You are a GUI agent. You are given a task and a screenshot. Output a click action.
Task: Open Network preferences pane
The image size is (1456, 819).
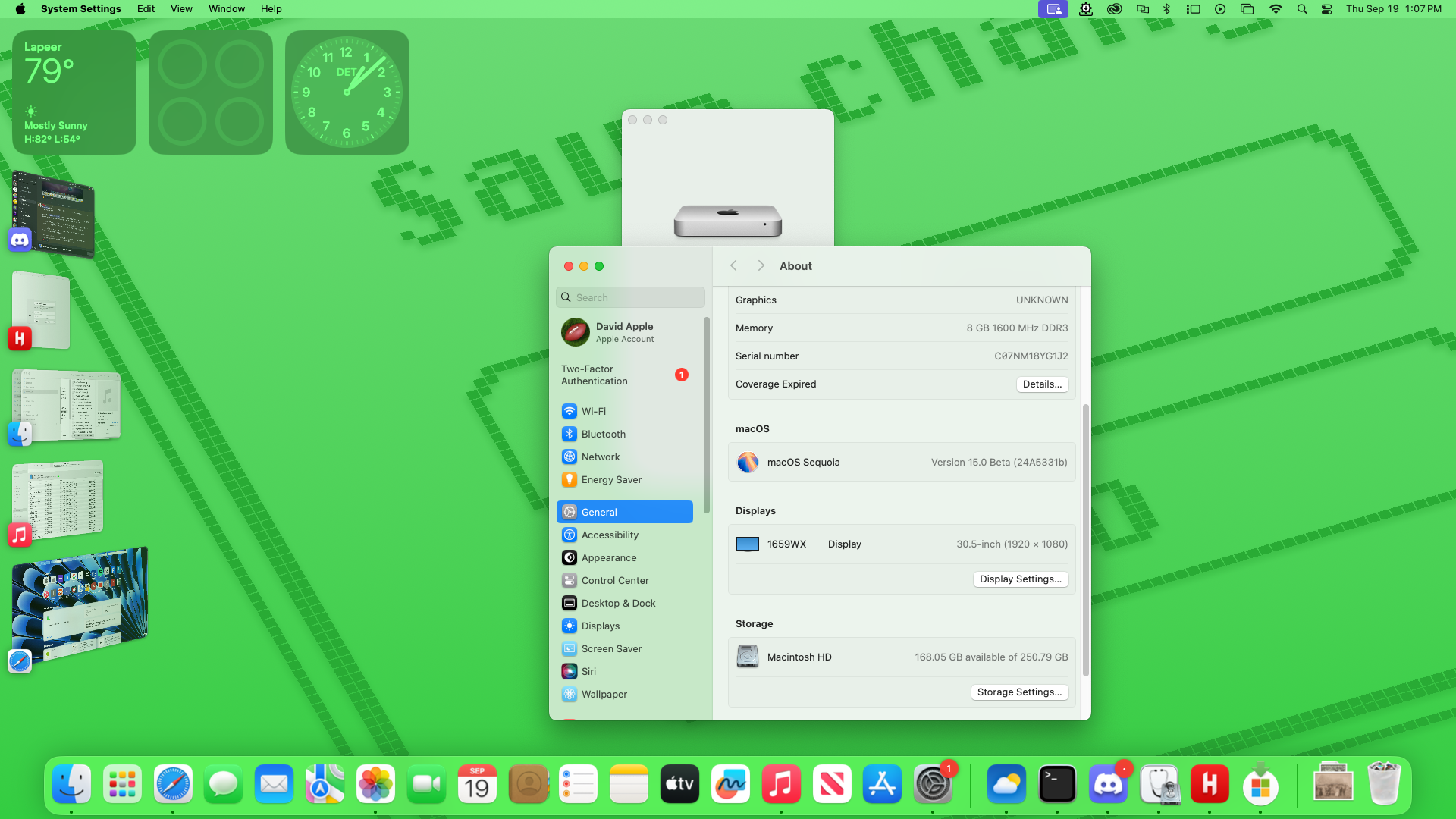coord(600,457)
